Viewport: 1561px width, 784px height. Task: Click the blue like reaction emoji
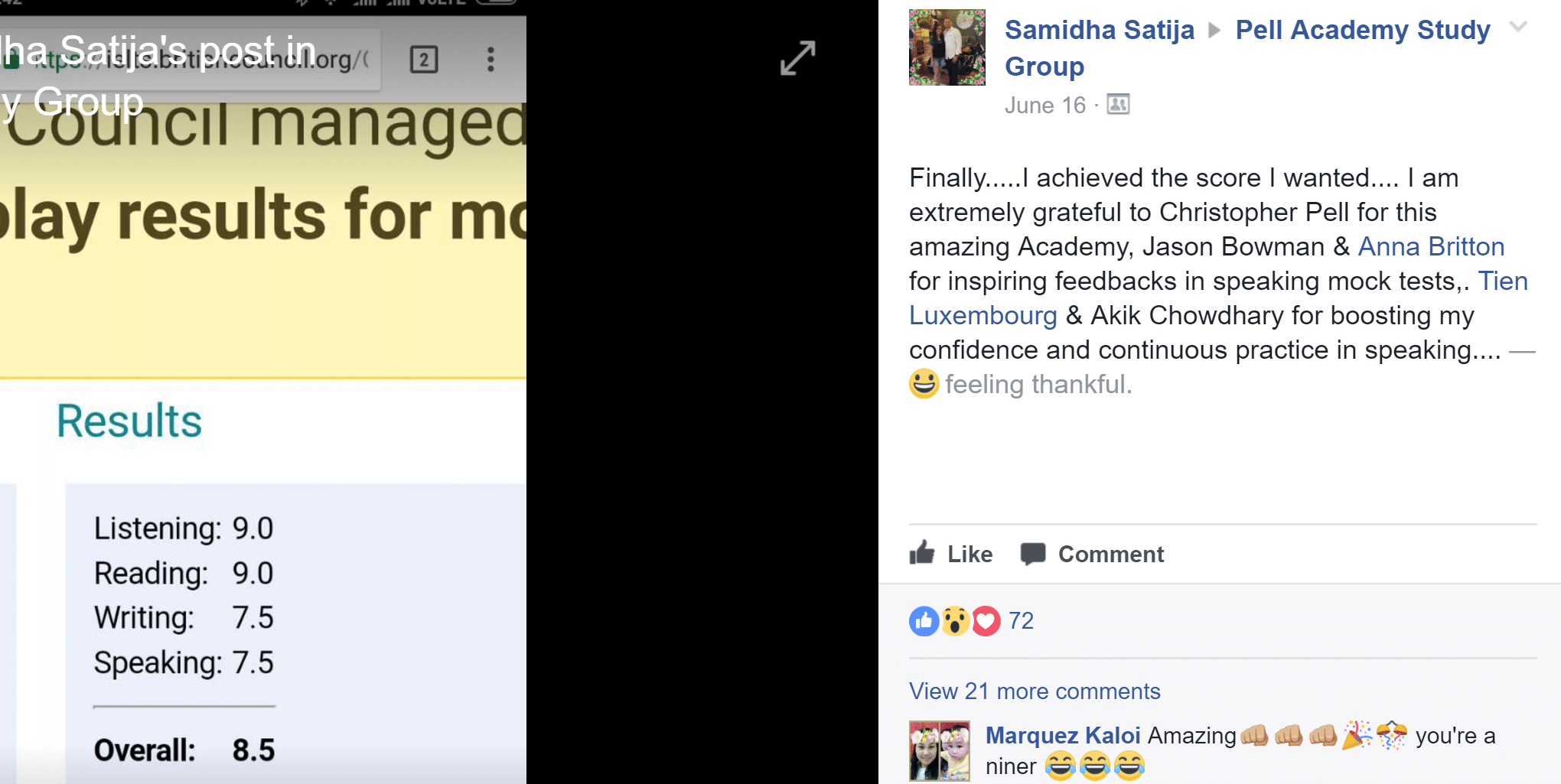click(x=924, y=621)
